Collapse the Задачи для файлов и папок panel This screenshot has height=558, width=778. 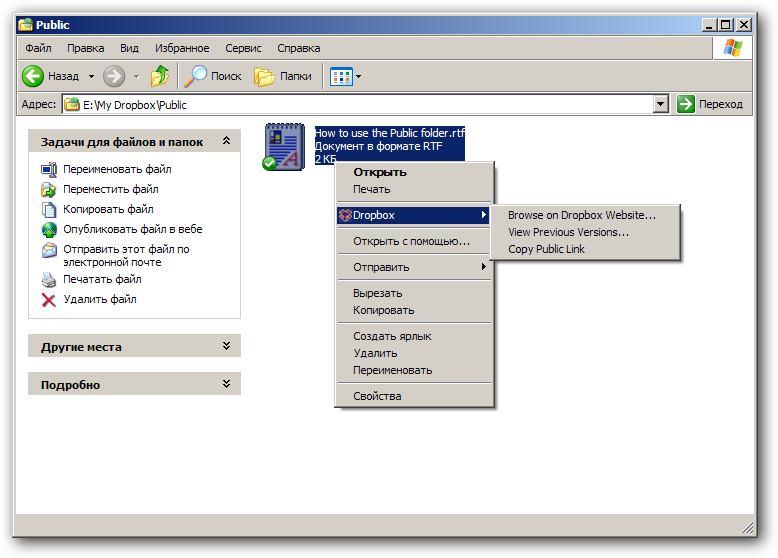(226, 141)
